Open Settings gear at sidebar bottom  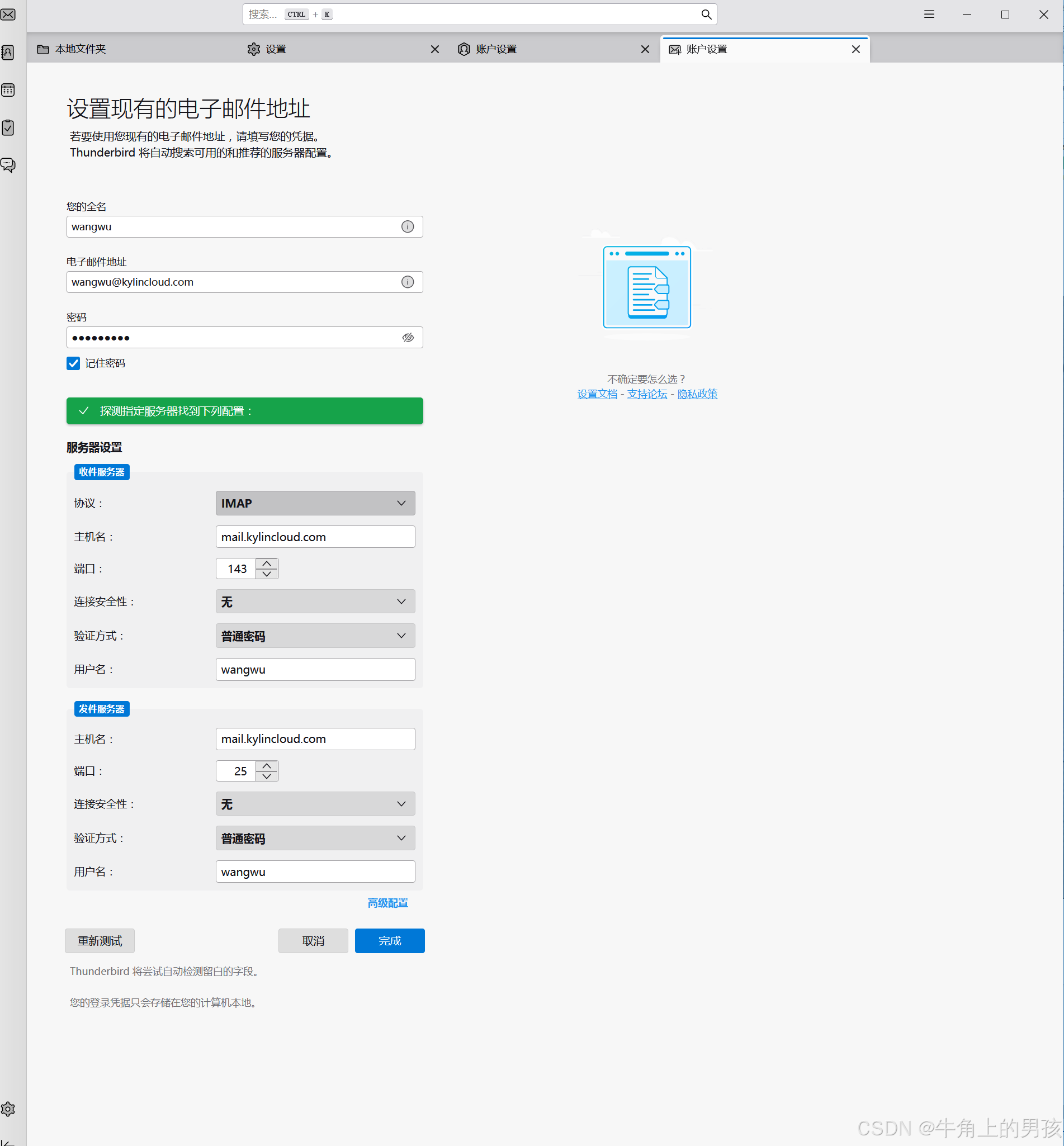coord(8,1109)
